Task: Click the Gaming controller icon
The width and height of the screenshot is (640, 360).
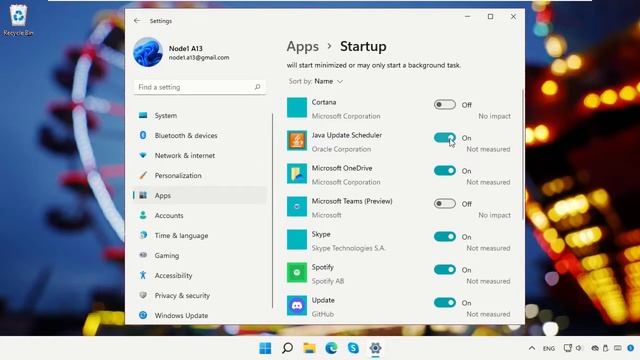Action: pyautogui.click(x=143, y=255)
